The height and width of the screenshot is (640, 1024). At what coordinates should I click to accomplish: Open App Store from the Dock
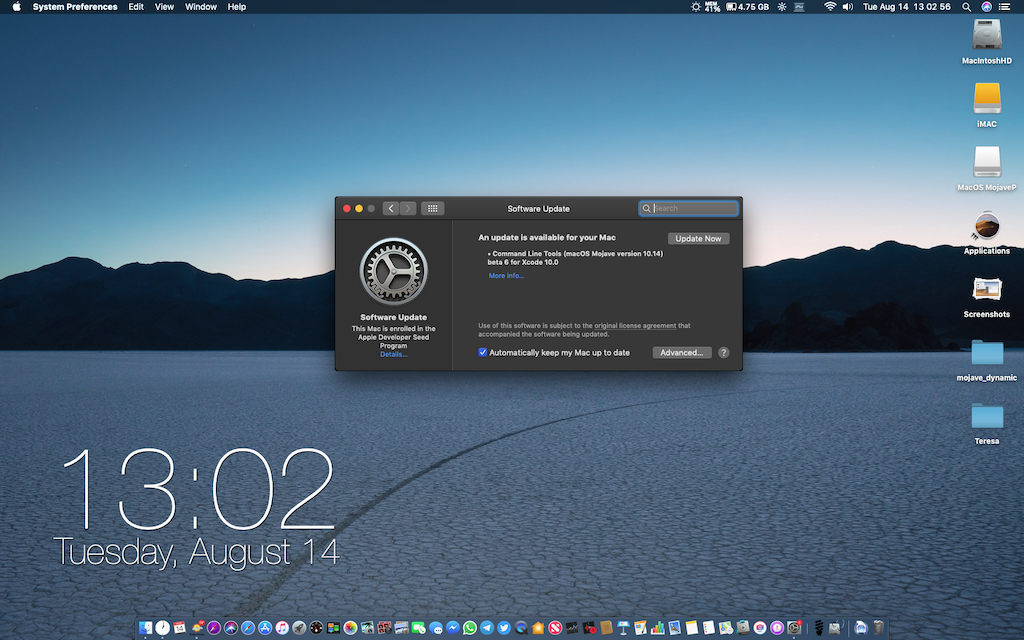tap(265, 628)
